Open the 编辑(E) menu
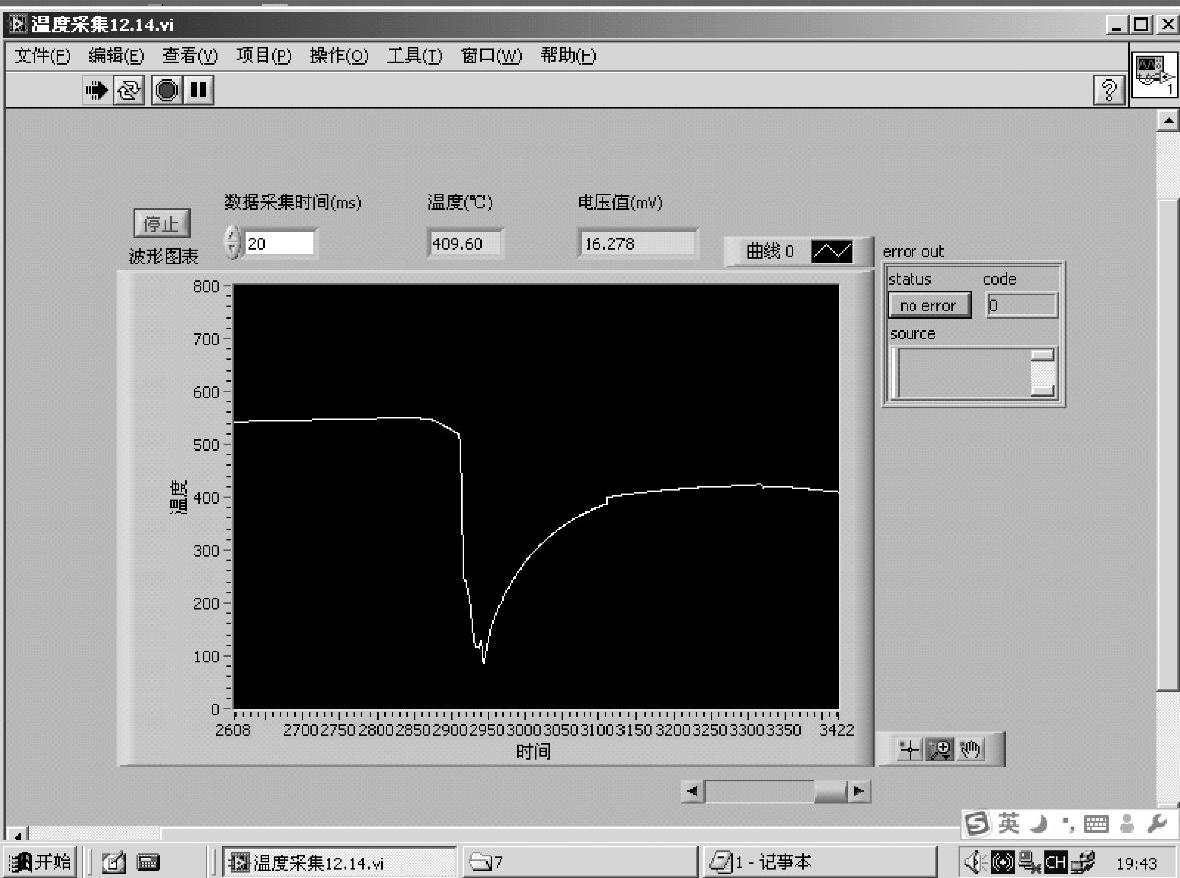Screen dimensions: 1180x878 click(116, 56)
